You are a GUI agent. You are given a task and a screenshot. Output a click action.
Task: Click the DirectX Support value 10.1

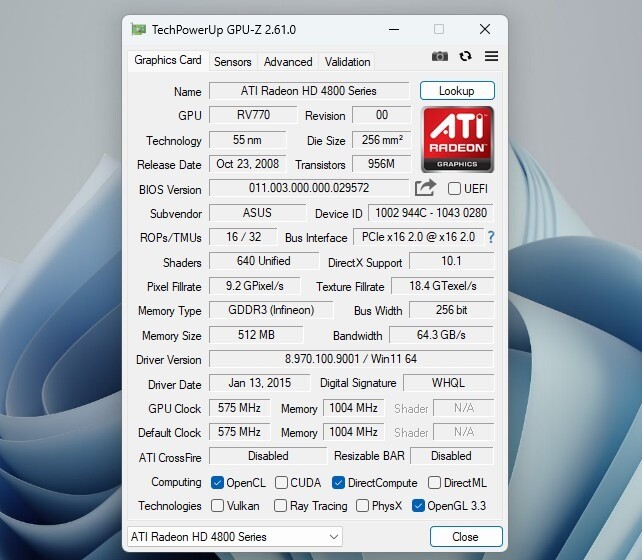coord(451,261)
